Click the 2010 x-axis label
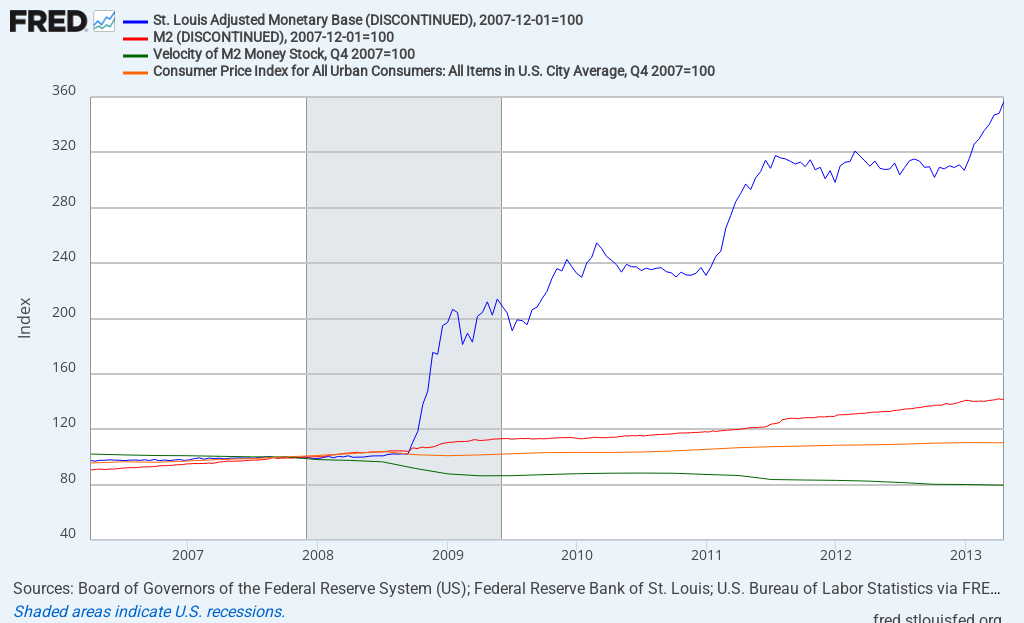 point(577,555)
